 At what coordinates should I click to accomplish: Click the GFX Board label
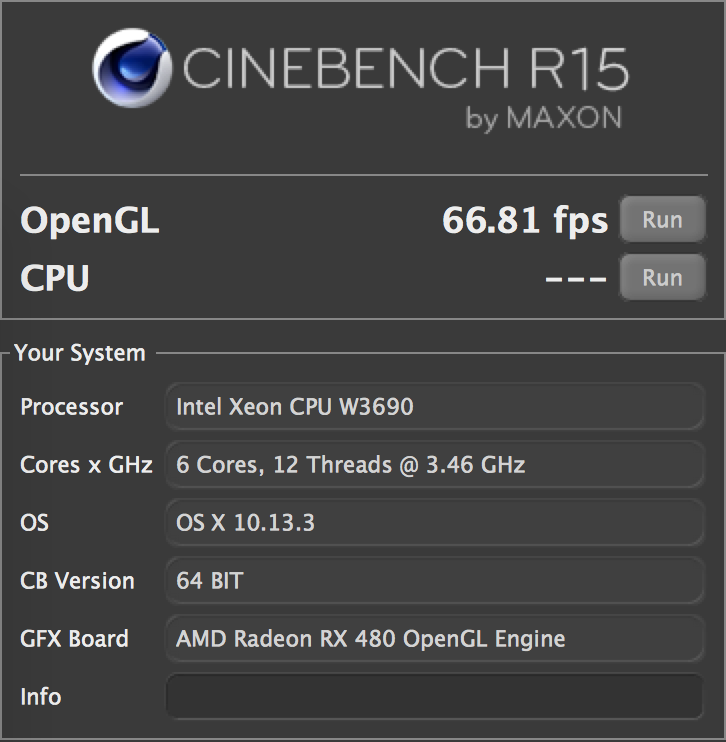pos(74,639)
